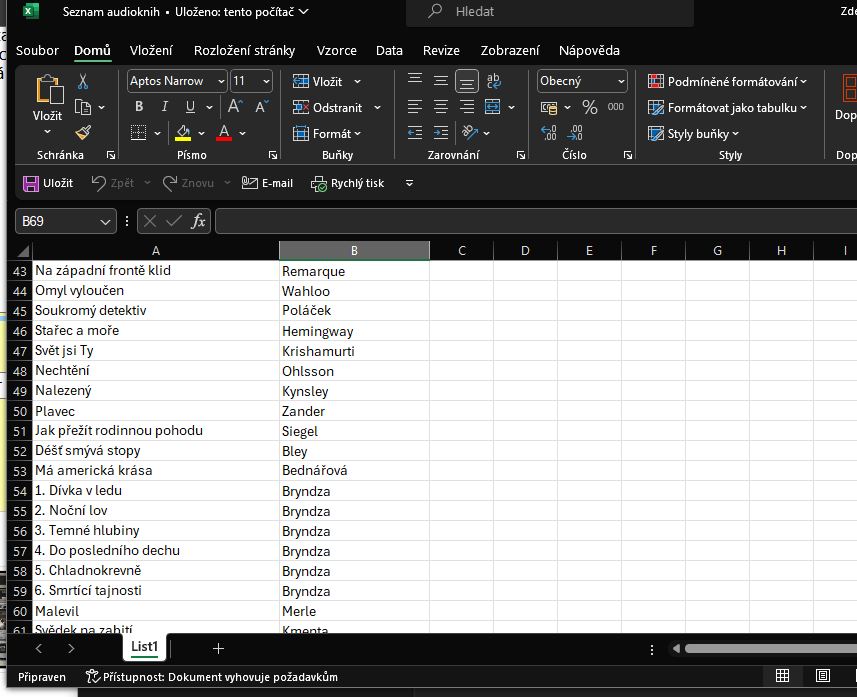Click the accounting currency format icon
Screen dimensions: 857x697
pyautogui.click(x=549, y=107)
